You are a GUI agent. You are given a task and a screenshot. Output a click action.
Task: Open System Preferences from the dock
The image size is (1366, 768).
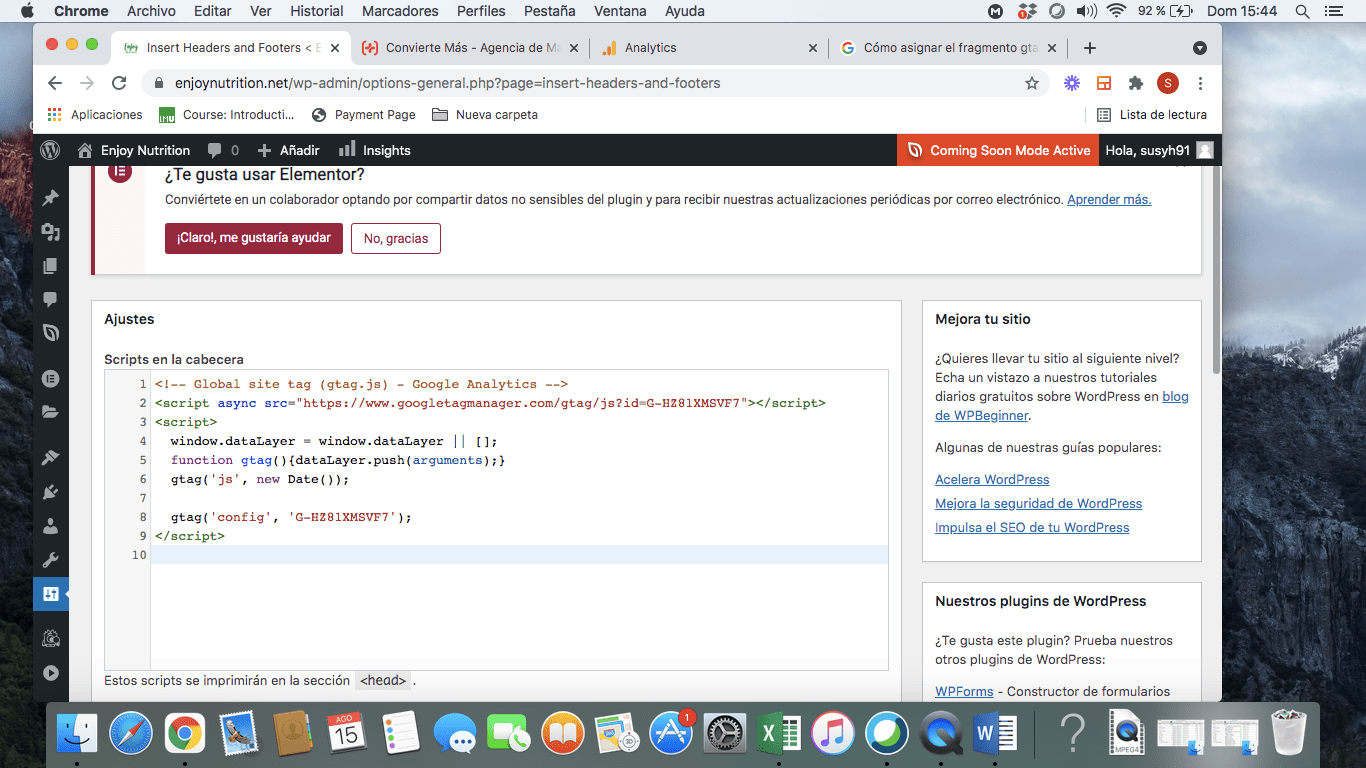pyautogui.click(x=724, y=733)
